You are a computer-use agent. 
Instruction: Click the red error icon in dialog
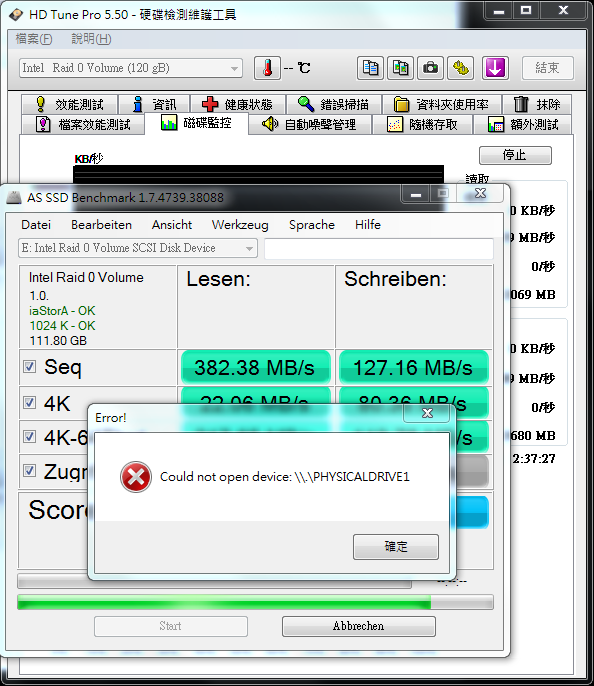point(136,477)
